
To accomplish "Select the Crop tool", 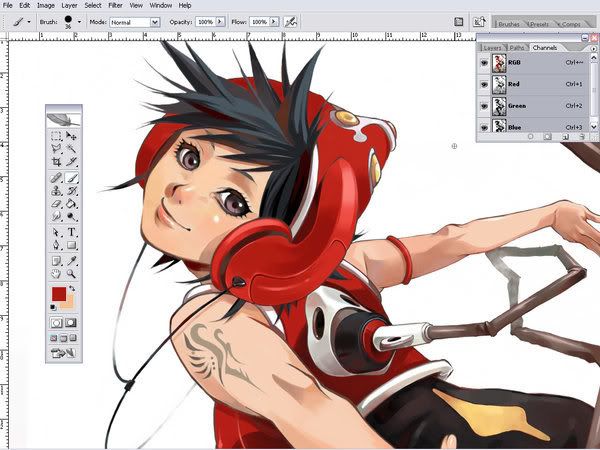I will coord(56,162).
